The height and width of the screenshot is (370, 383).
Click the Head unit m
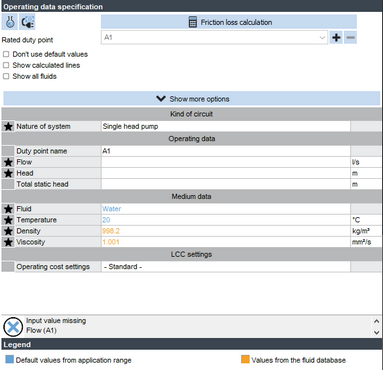coord(355,173)
